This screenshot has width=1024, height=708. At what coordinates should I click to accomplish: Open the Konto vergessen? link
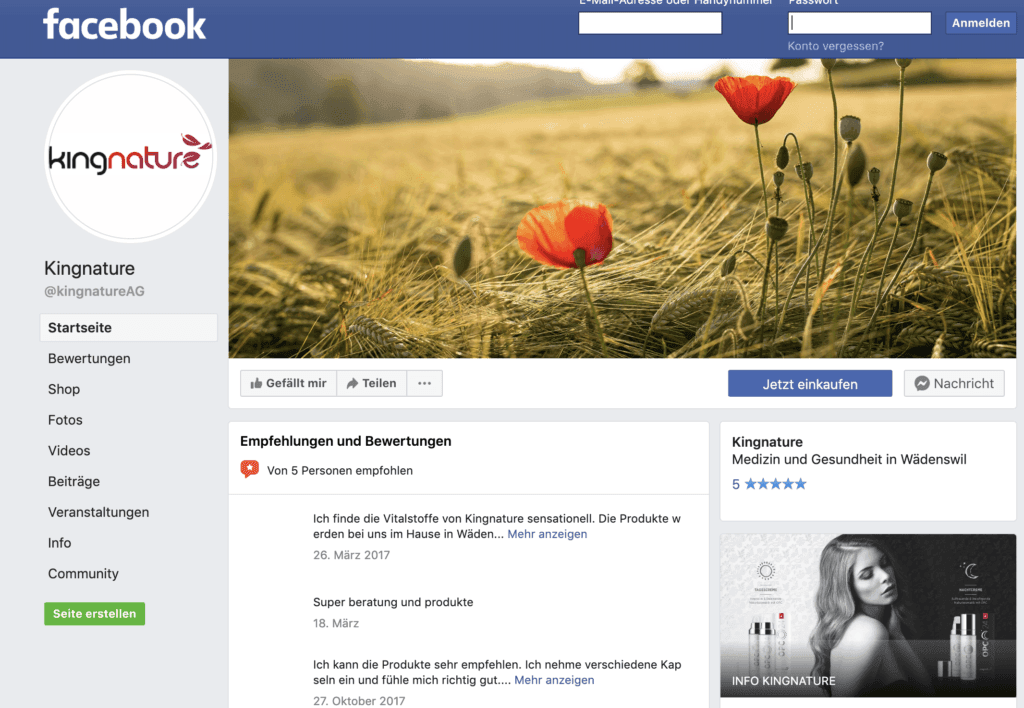point(835,46)
